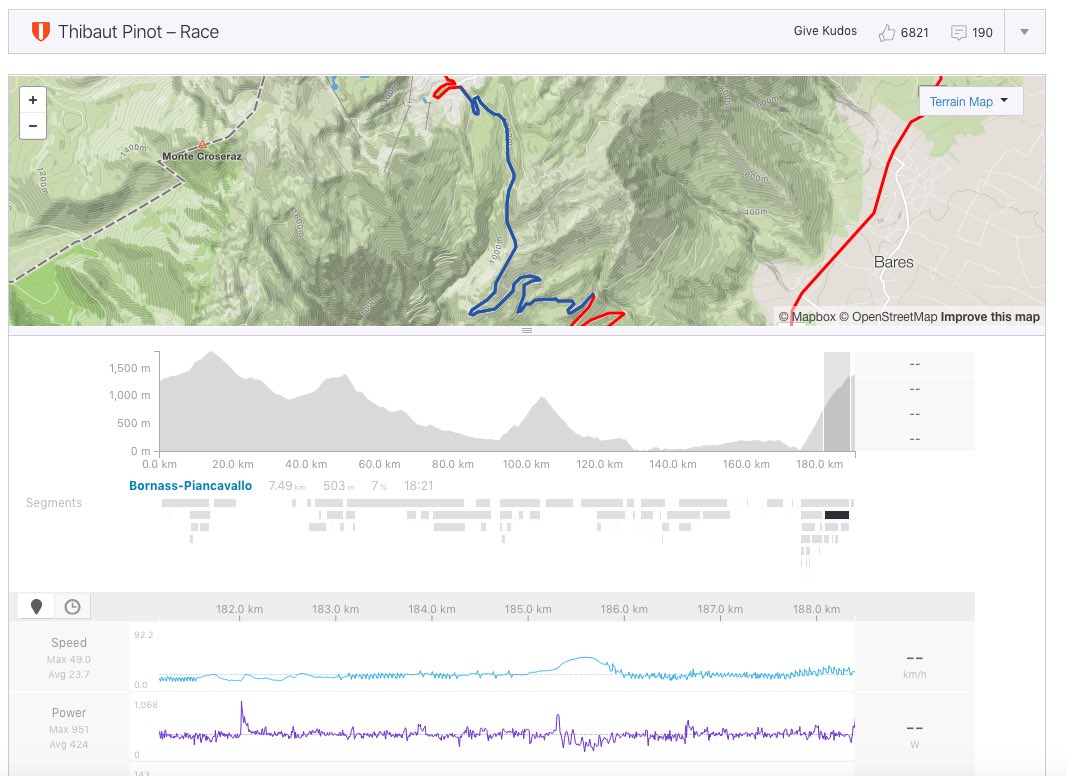
Task: Click the blue highlighted segment route on map
Action: [510, 204]
